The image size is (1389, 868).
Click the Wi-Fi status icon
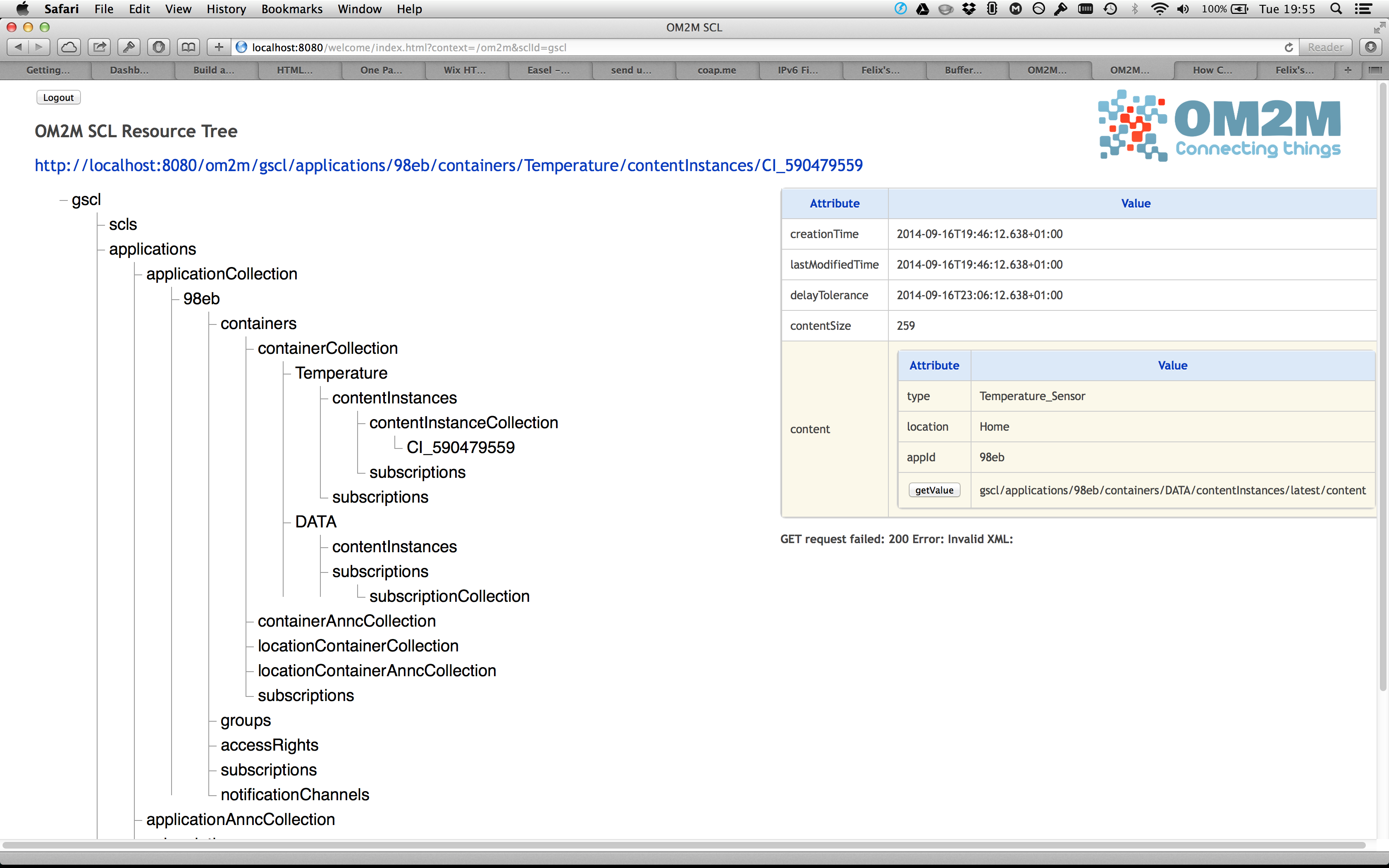click(1160, 9)
